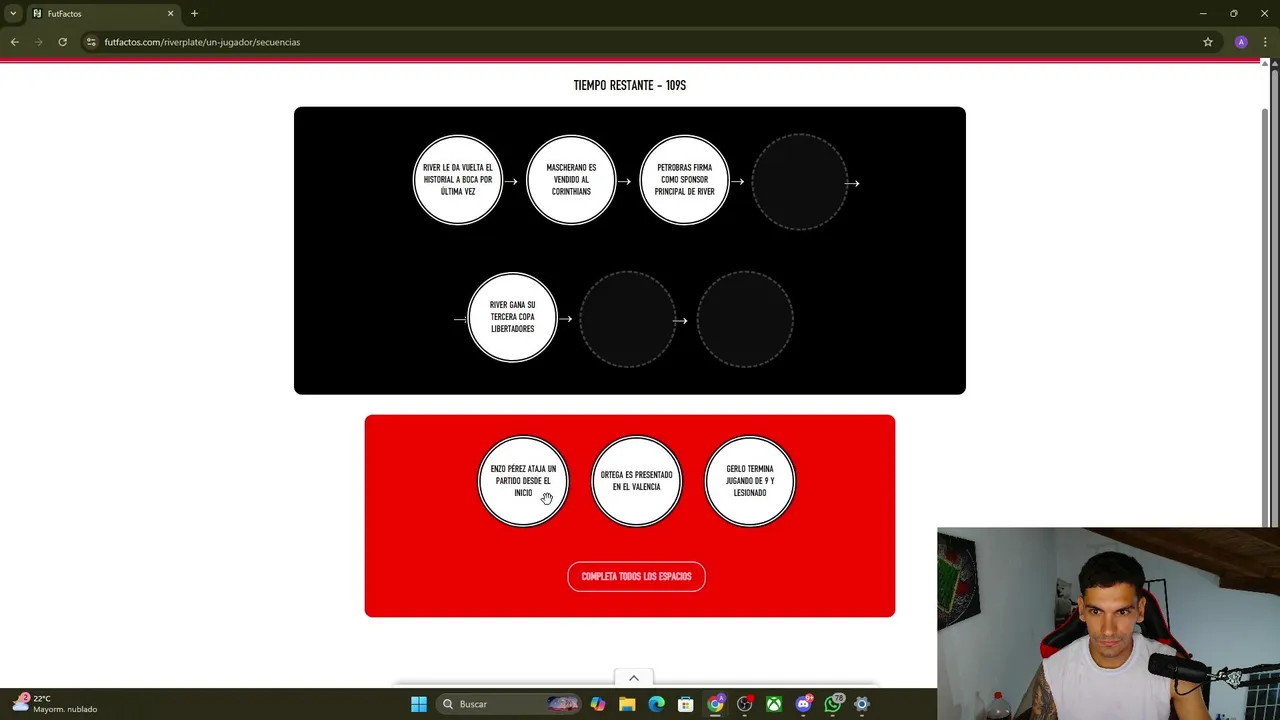Screen dimensions: 1280x720
Task: Pick the 'Ortega es presentado en el Valencia' event
Action: 636,481
